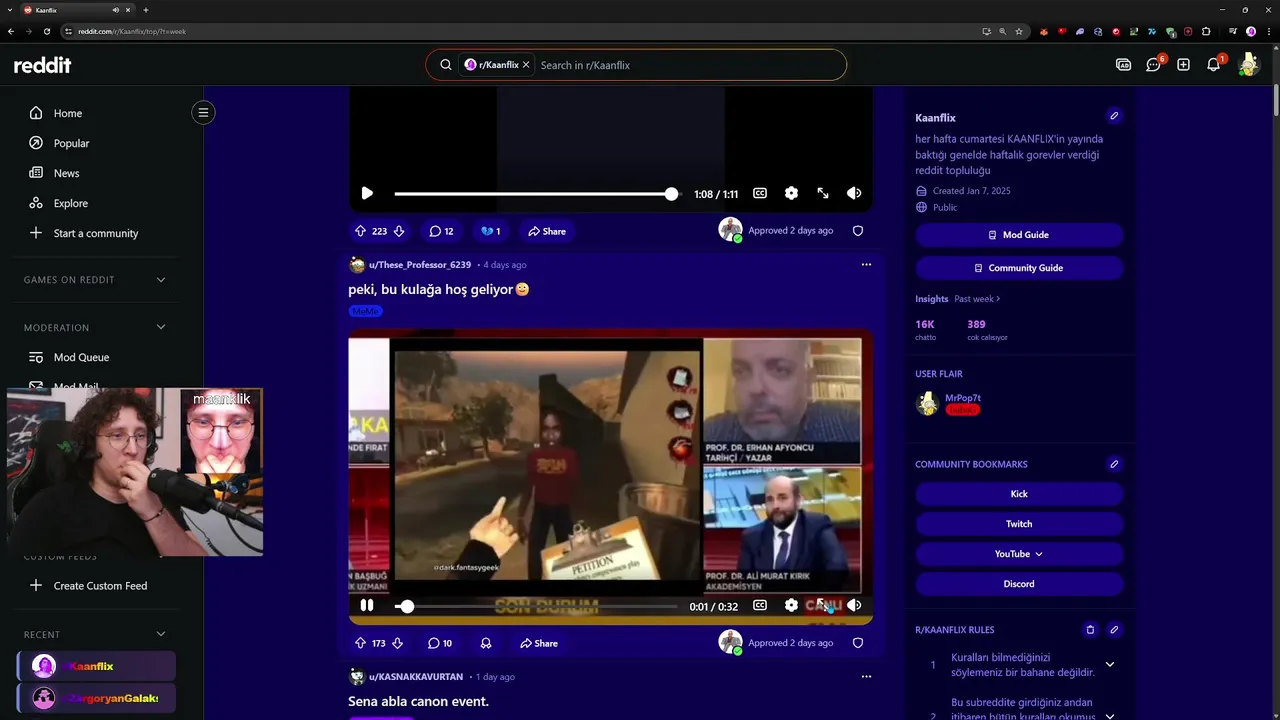
Task: Open the user avatar profile menu
Action: 1248,65
